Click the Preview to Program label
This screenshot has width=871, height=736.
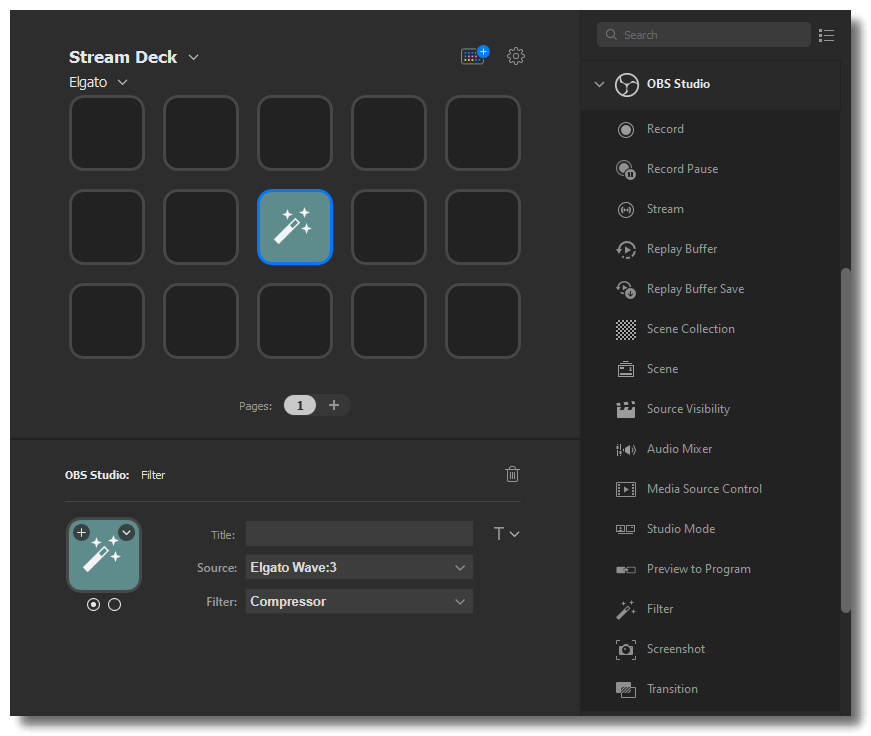(x=699, y=569)
